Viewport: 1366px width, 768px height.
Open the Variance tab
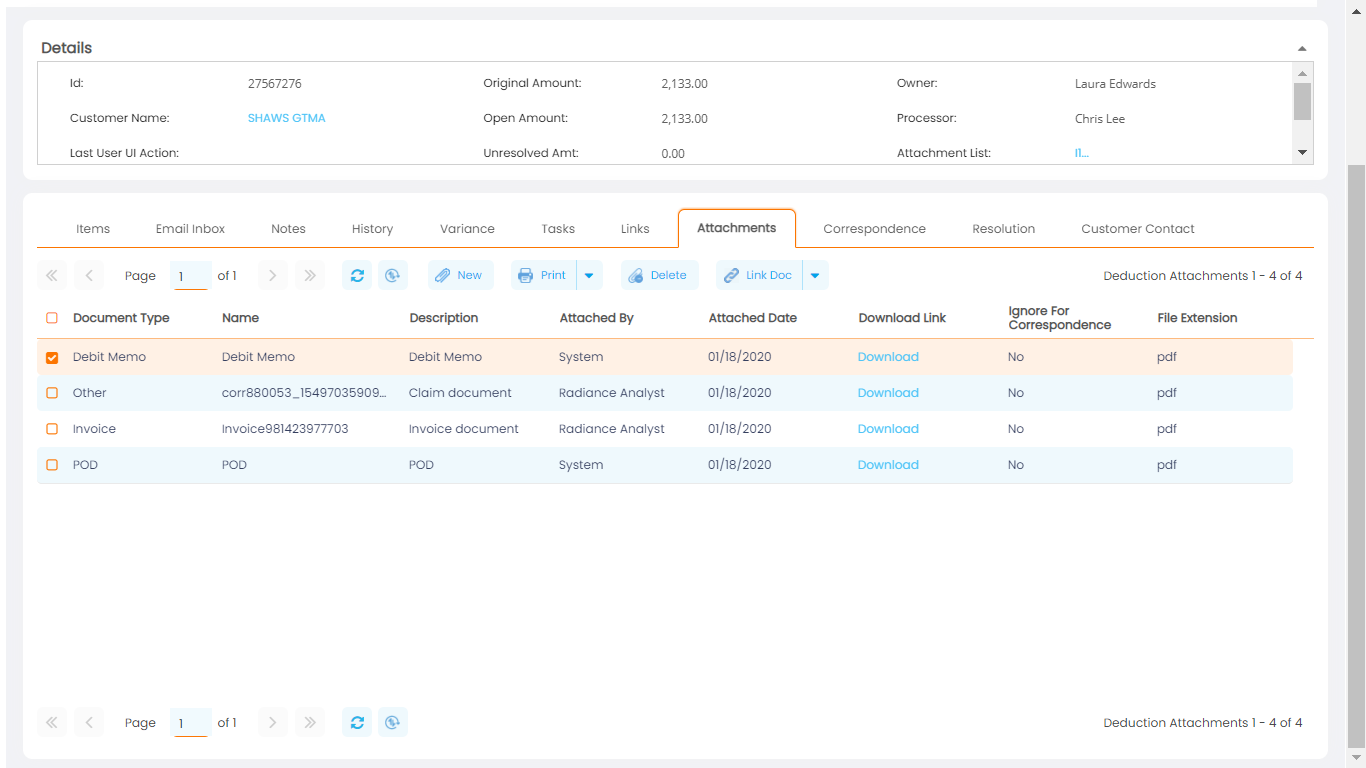point(466,228)
